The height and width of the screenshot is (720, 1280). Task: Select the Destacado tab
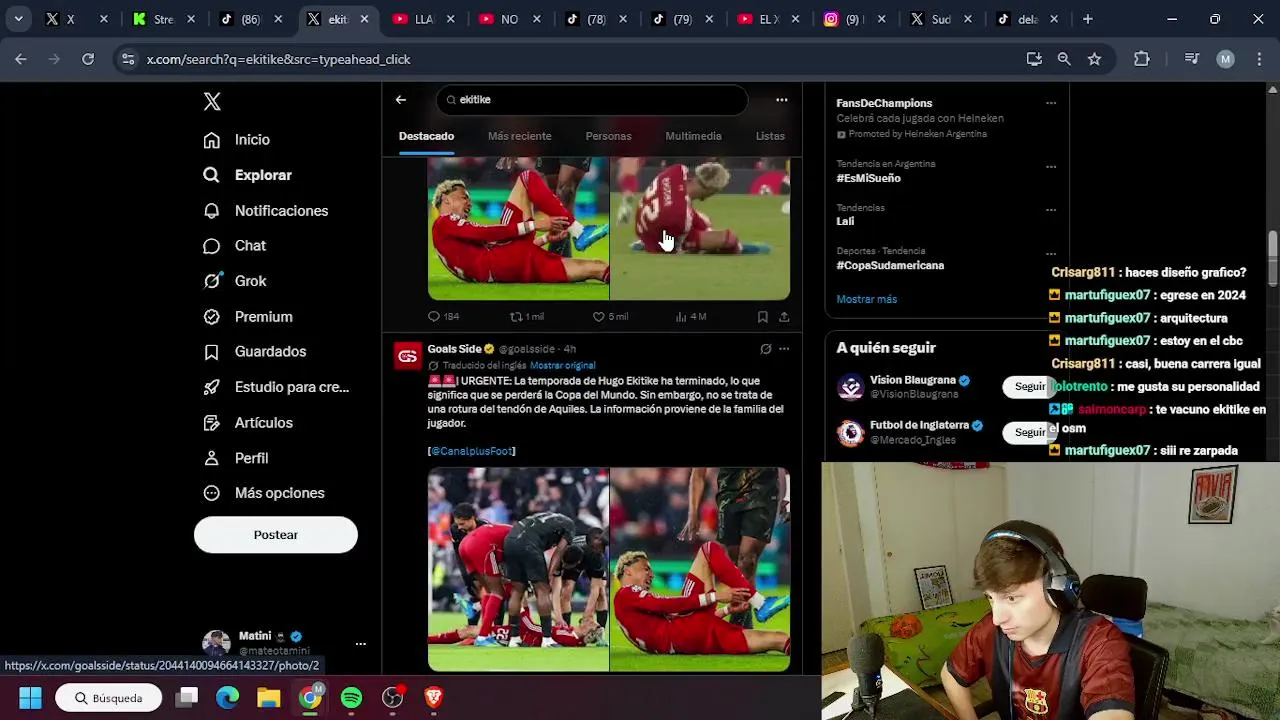426,136
